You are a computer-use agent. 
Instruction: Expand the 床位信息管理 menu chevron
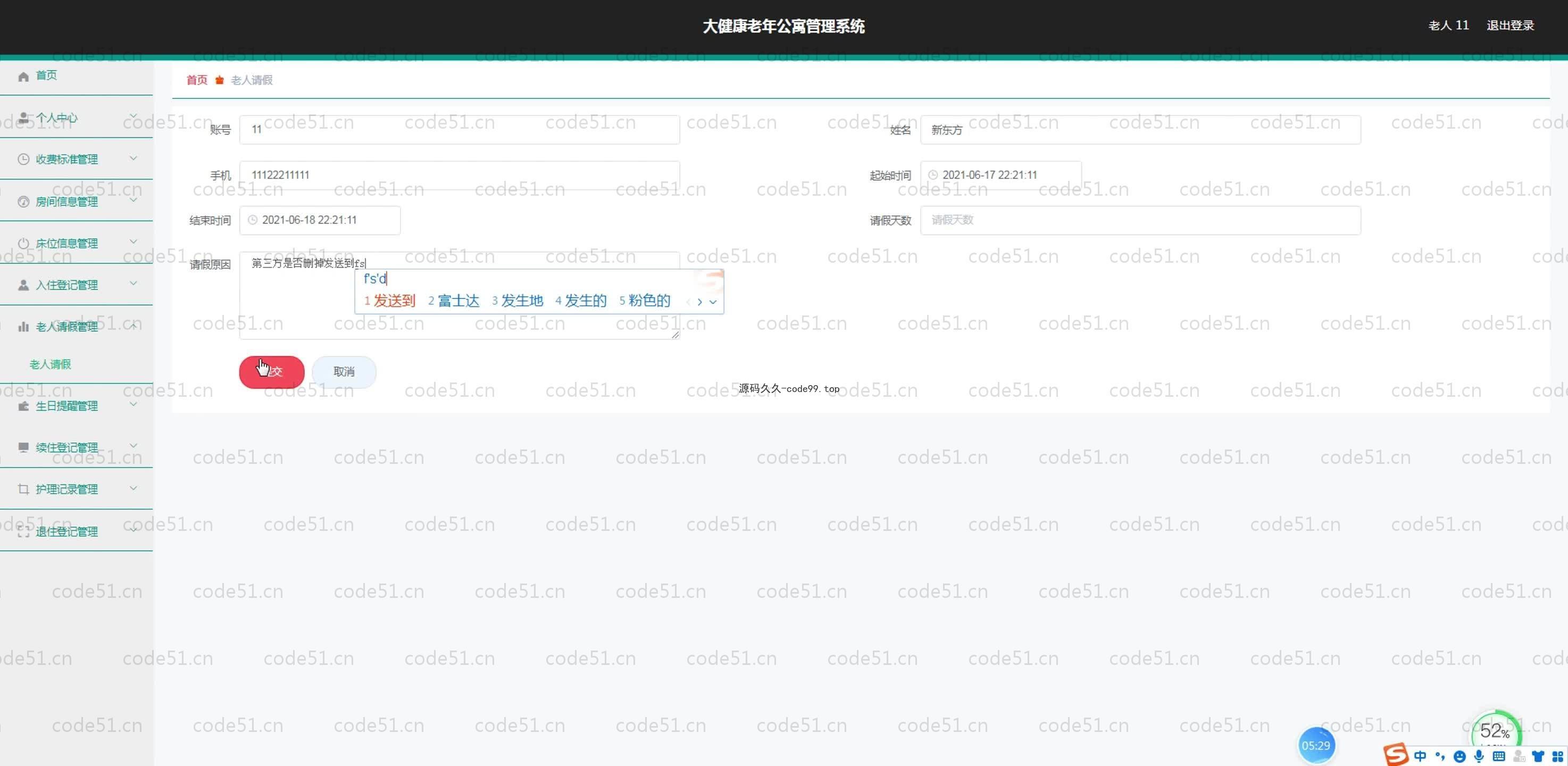132,242
